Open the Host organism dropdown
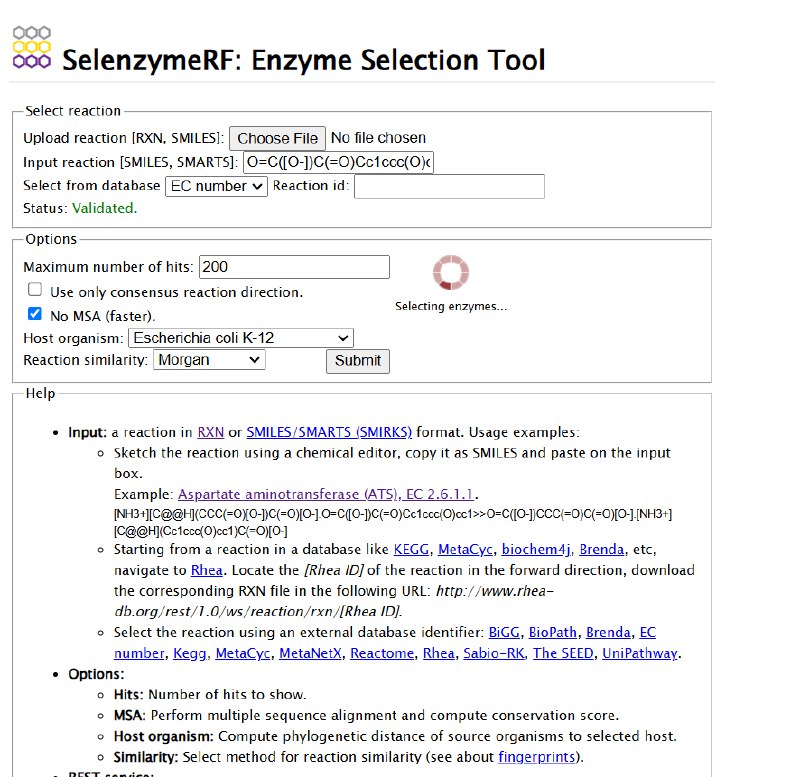The height and width of the screenshot is (777, 800). 241,338
